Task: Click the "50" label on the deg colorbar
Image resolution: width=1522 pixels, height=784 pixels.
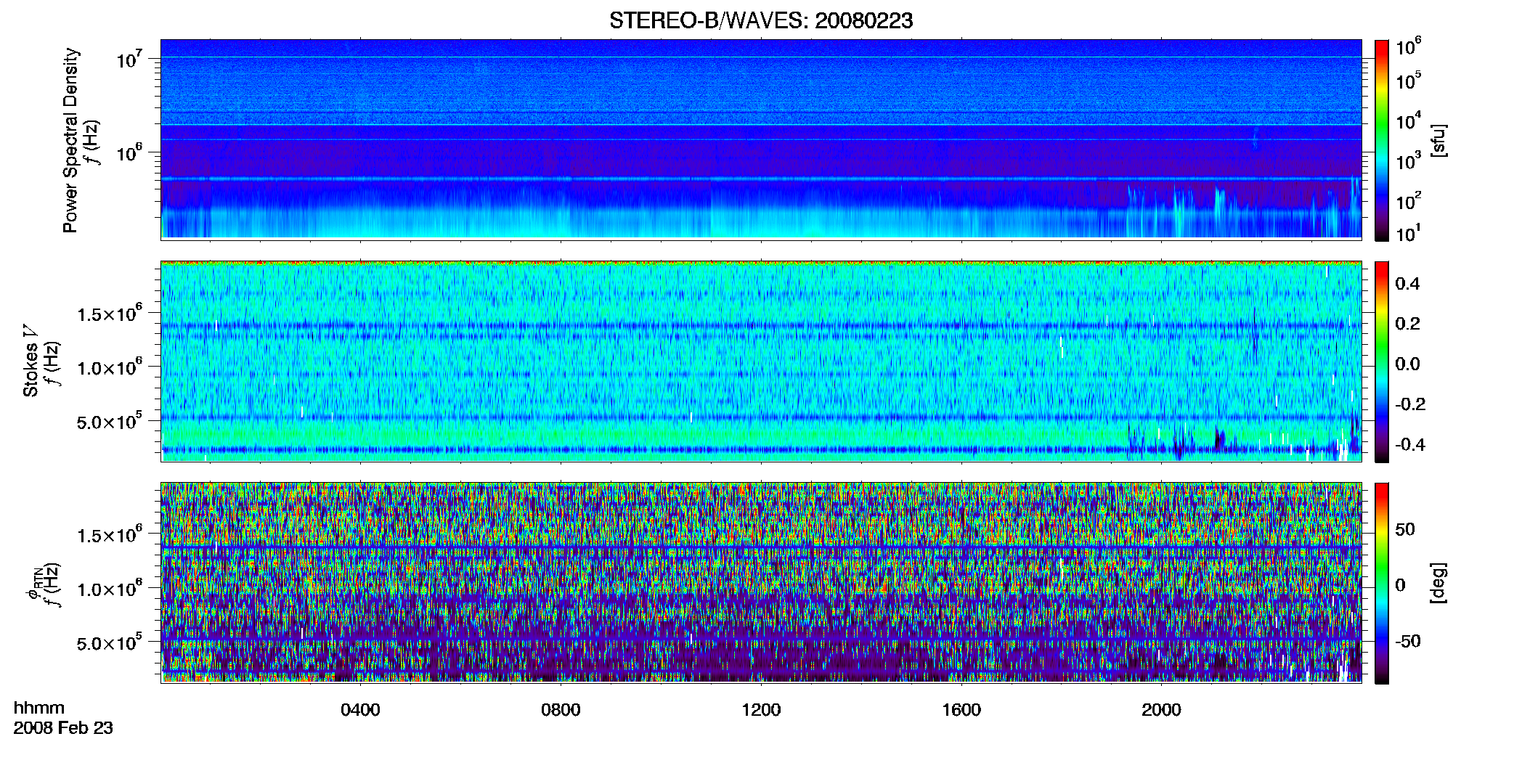Action: [x=1405, y=529]
